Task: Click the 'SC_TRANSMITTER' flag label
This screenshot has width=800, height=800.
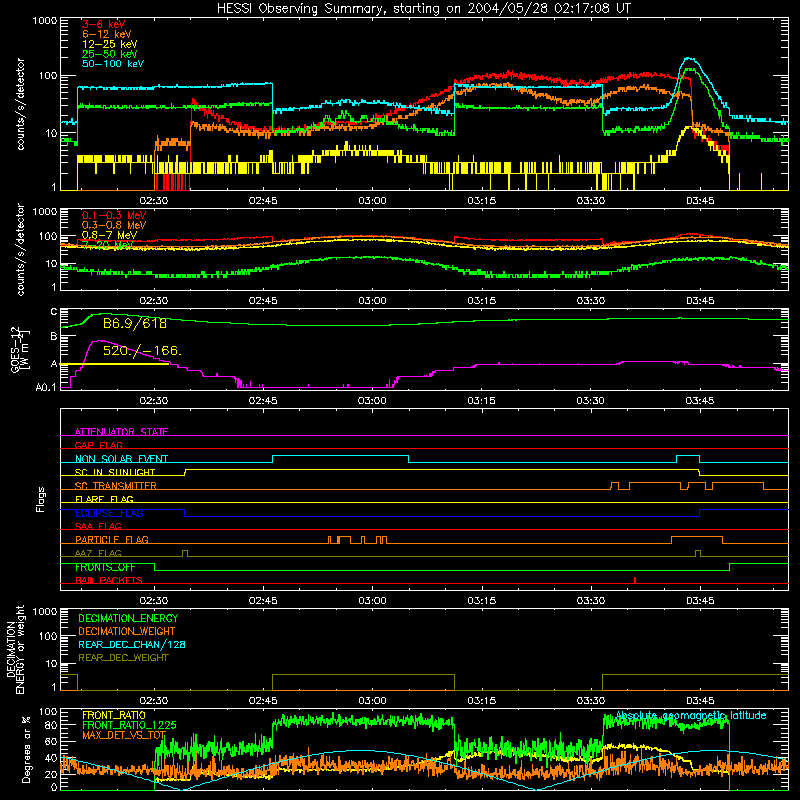Action: point(116,486)
